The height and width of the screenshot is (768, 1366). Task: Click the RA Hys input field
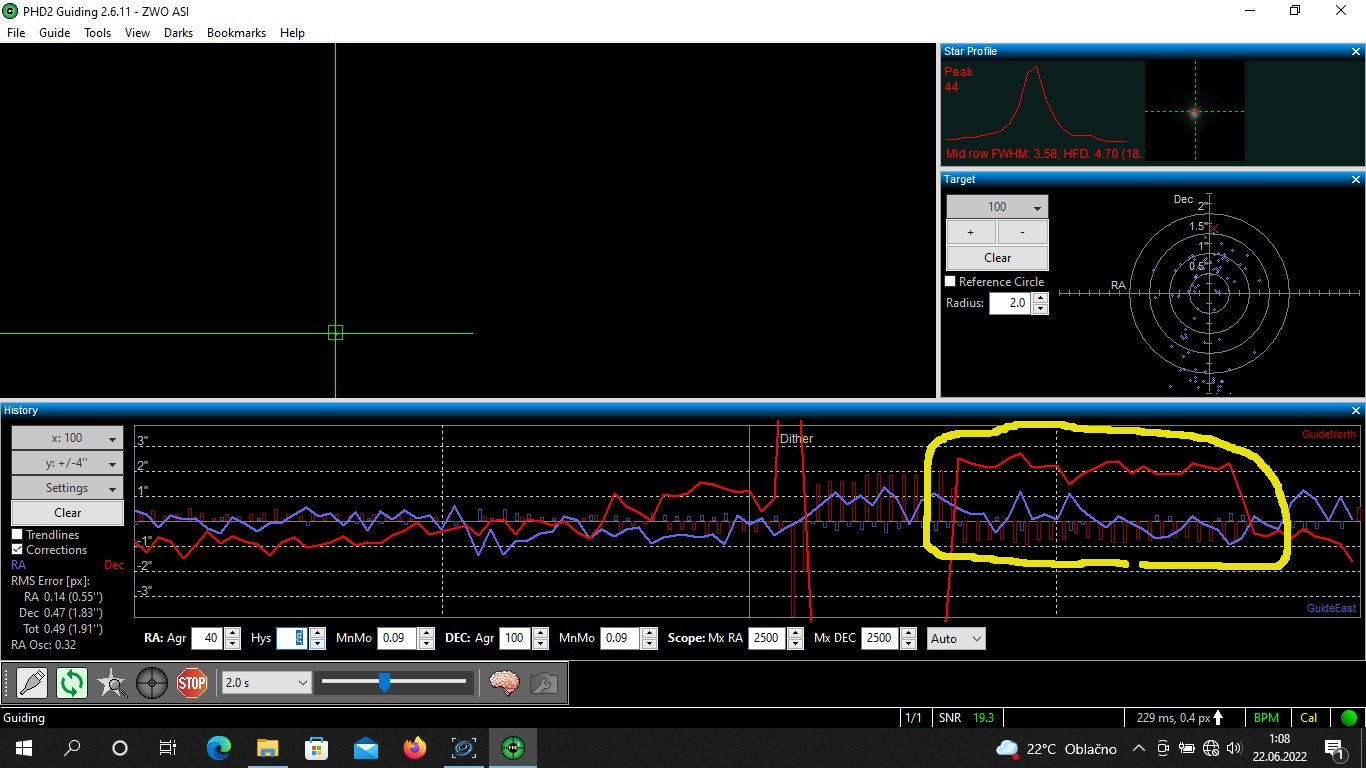click(x=292, y=638)
